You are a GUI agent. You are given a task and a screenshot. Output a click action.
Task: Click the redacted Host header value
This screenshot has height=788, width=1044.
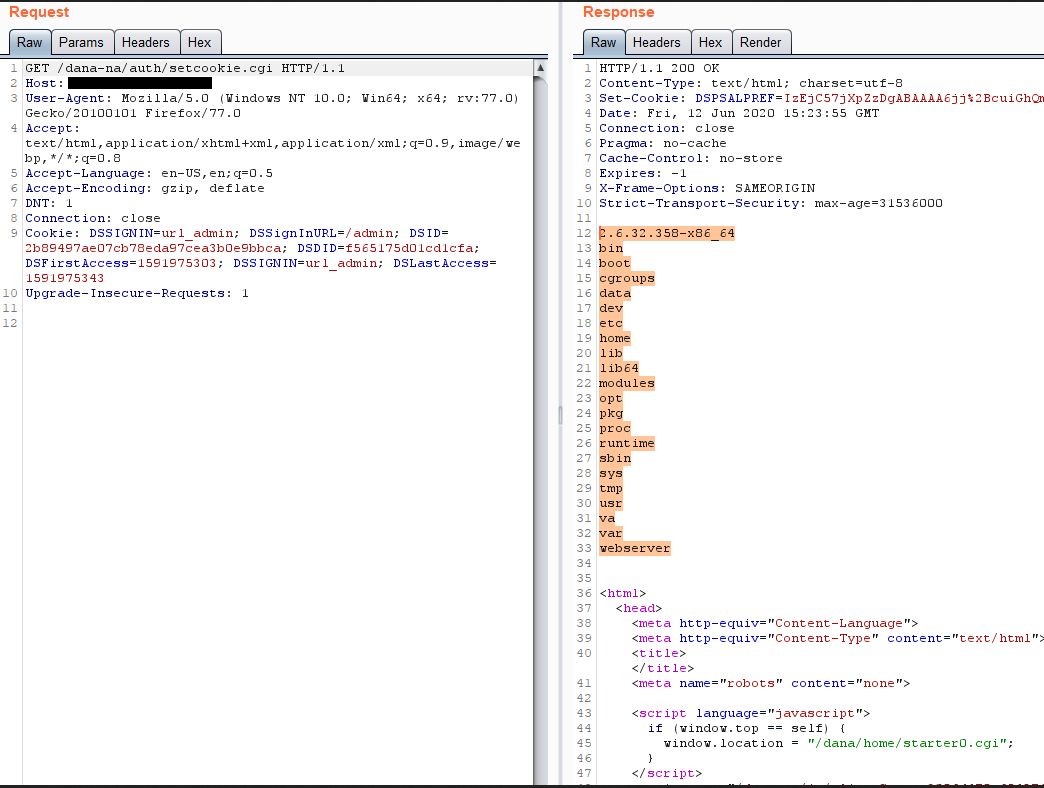click(139, 83)
